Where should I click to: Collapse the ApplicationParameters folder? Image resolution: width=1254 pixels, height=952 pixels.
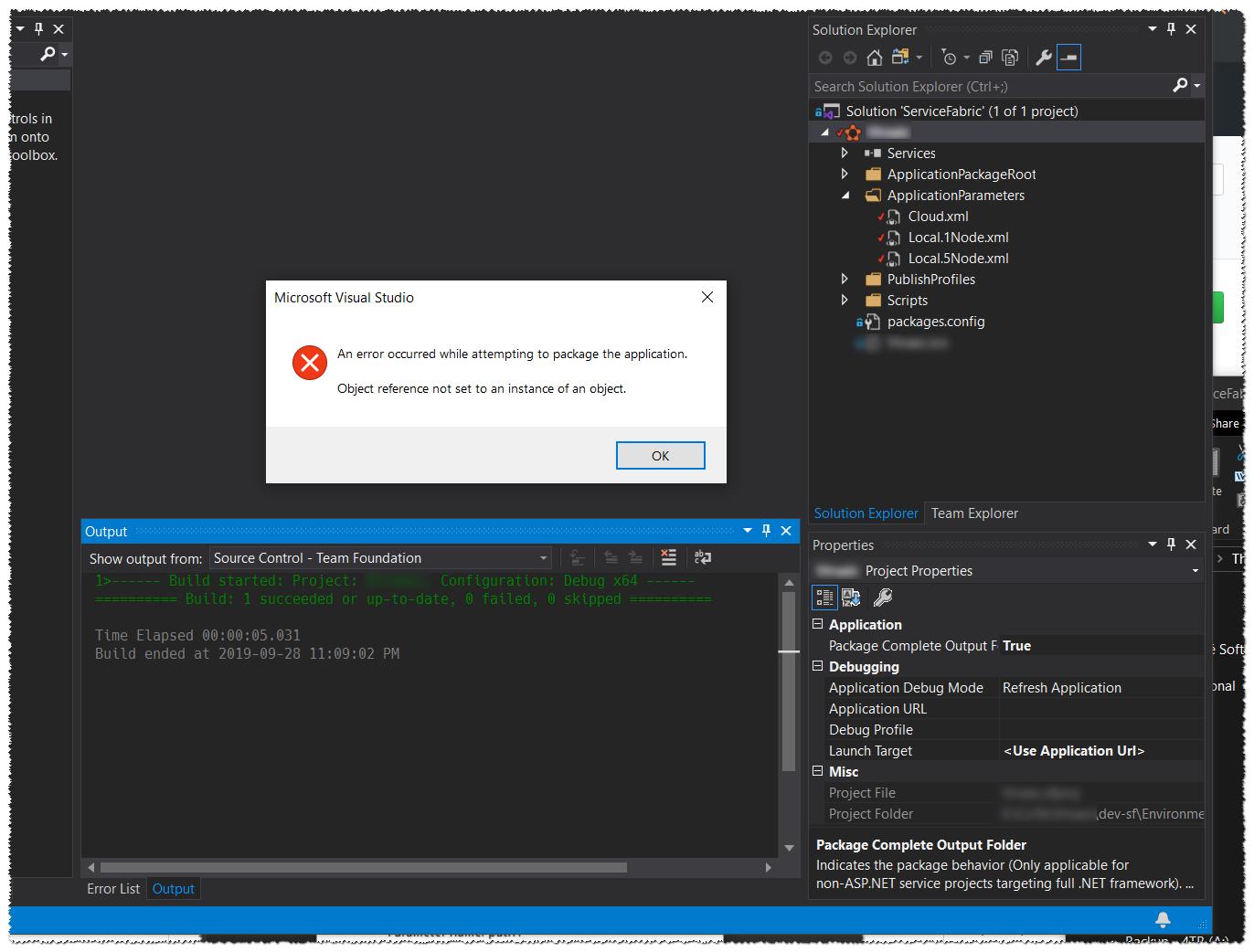(845, 195)
